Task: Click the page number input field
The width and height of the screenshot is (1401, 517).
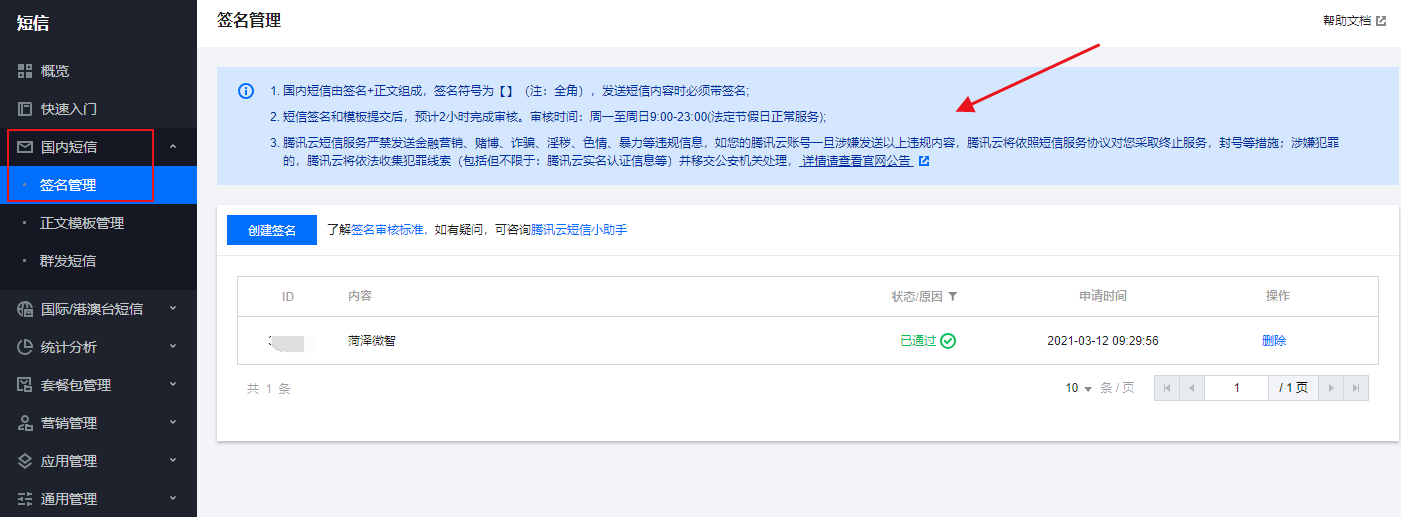Action: [1236, 388]
